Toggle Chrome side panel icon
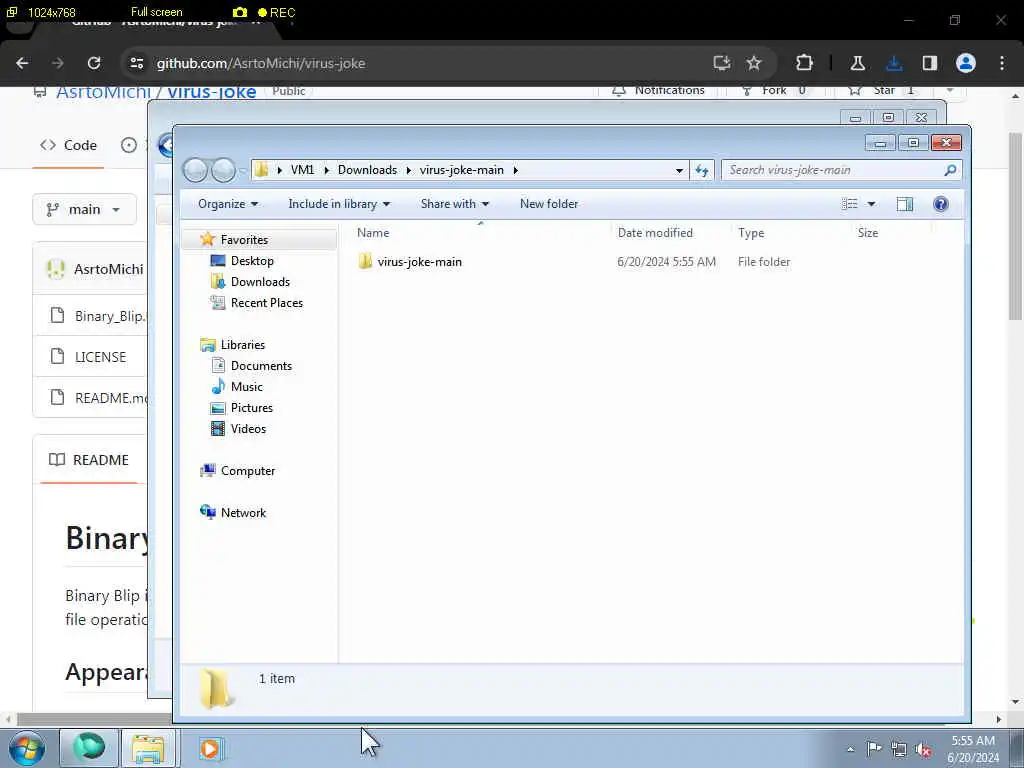 (x=930, y=63)
